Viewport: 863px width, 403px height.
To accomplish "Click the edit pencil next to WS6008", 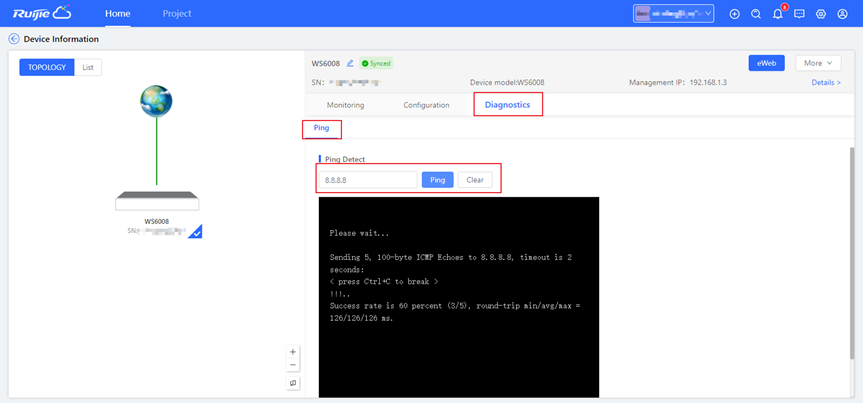I will (x=350, y=63).
